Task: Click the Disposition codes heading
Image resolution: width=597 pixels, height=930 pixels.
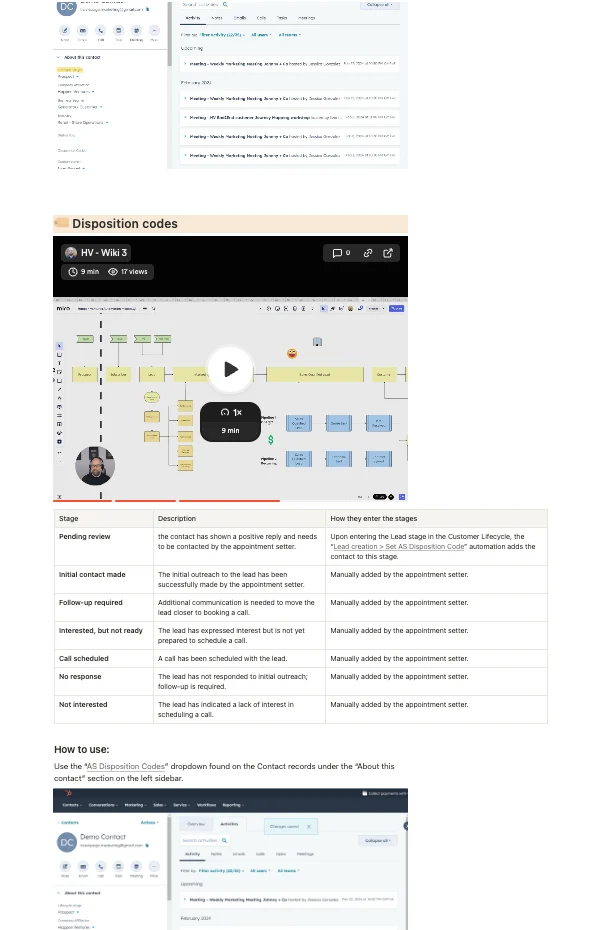Action: pyautogui.click(x=125, y=224)
